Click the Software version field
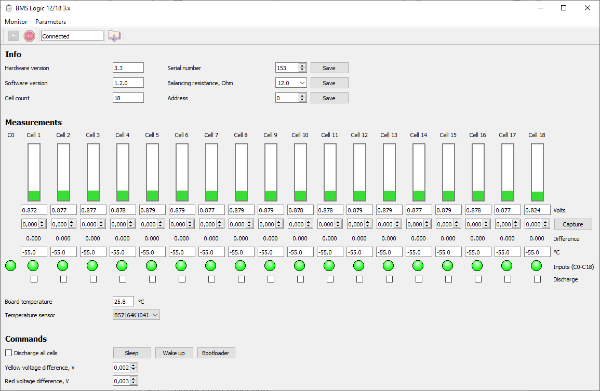Image resolution: width=600 pixels, height=391 pixels. pos(128,83)
